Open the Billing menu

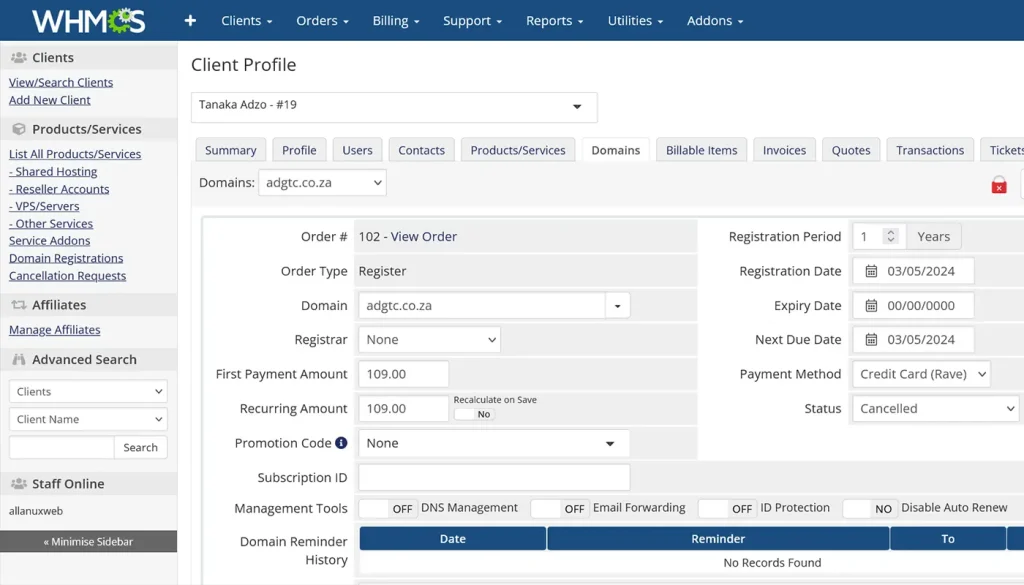click(394, 20)
